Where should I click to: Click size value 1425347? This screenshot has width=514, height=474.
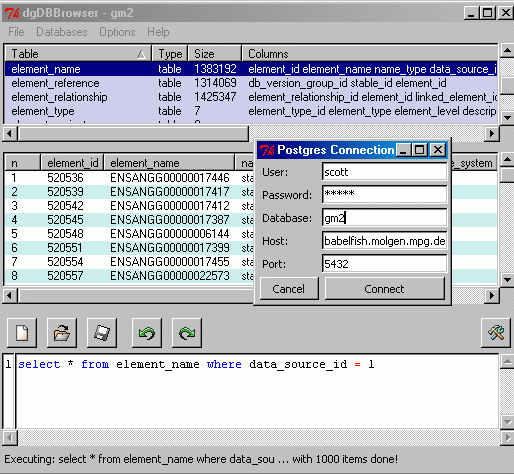215,97
